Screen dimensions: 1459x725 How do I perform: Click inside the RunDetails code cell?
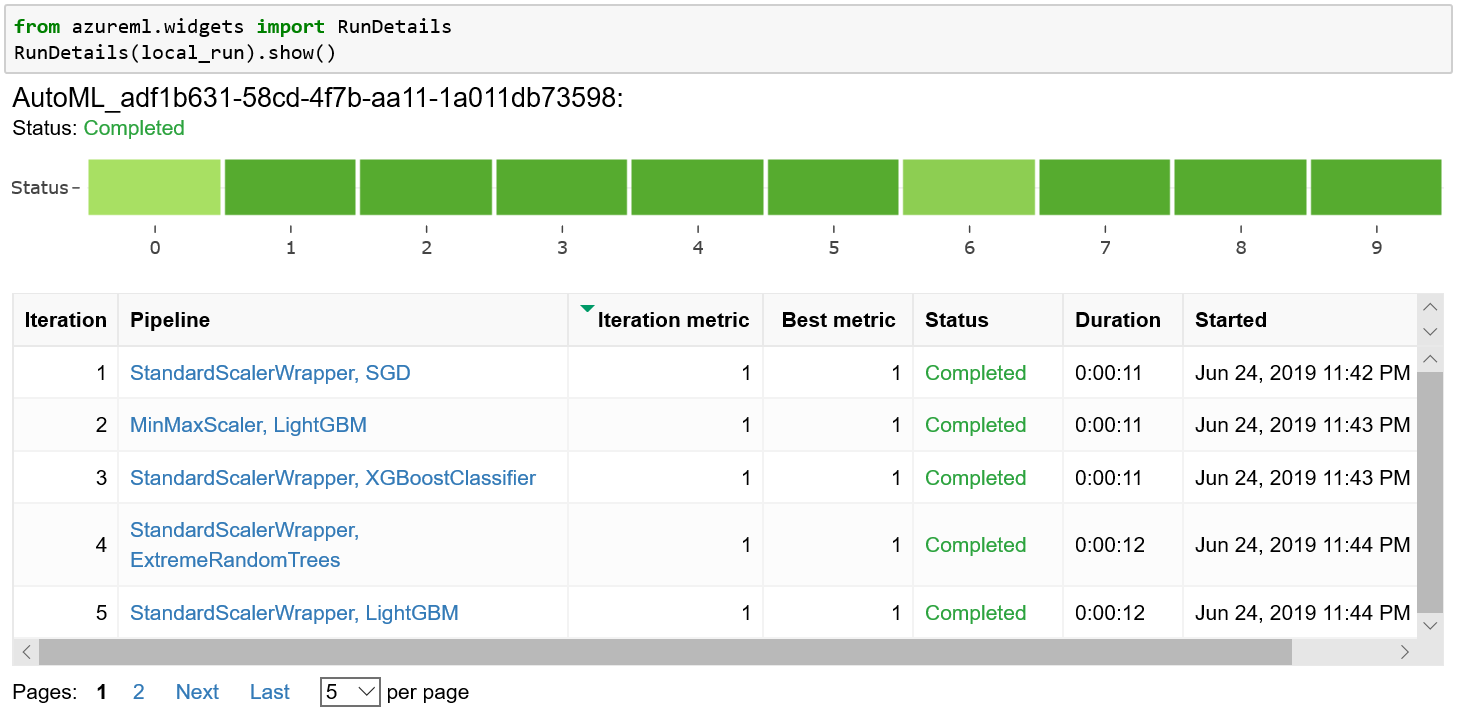click(x=728, y=39)
